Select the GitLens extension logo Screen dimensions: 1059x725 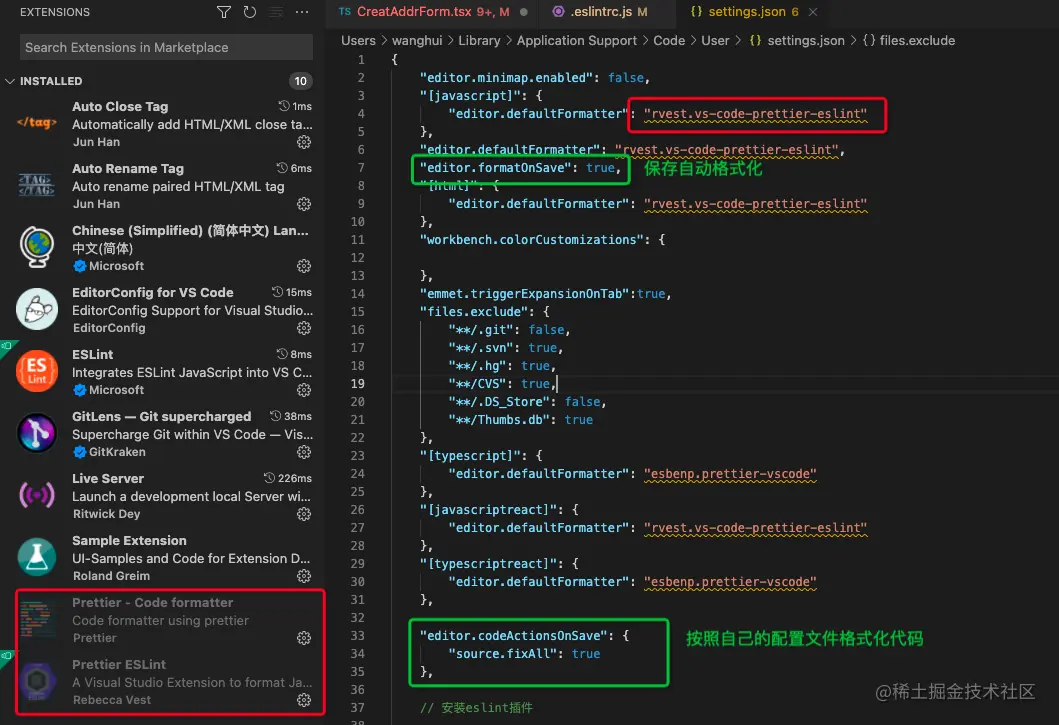[36, 433]
